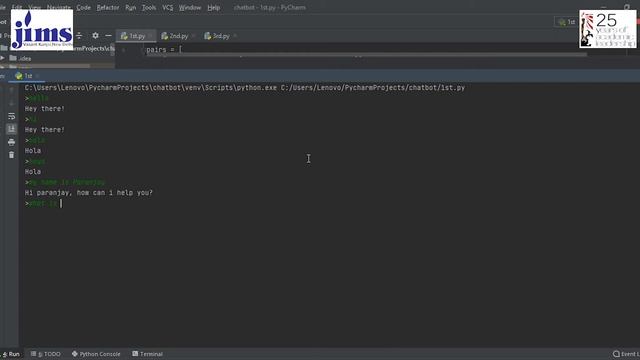Open the Run menu
640x360 pixels.
(131, 7)
